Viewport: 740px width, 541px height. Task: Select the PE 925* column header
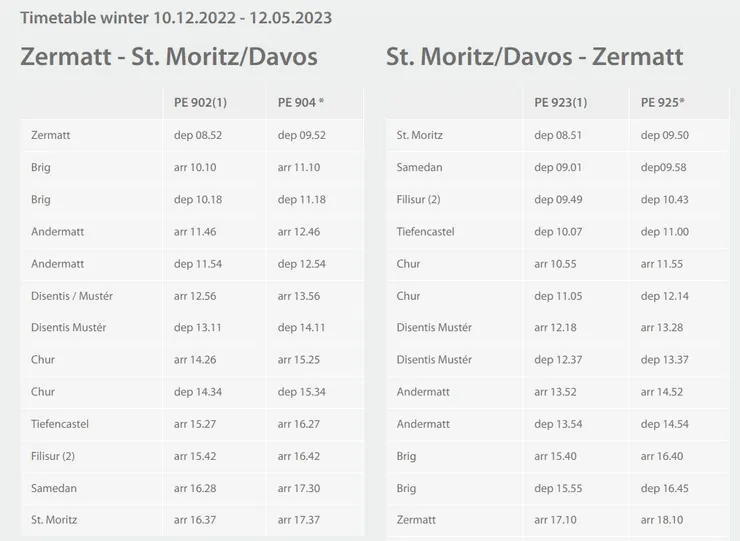[663, 102]
